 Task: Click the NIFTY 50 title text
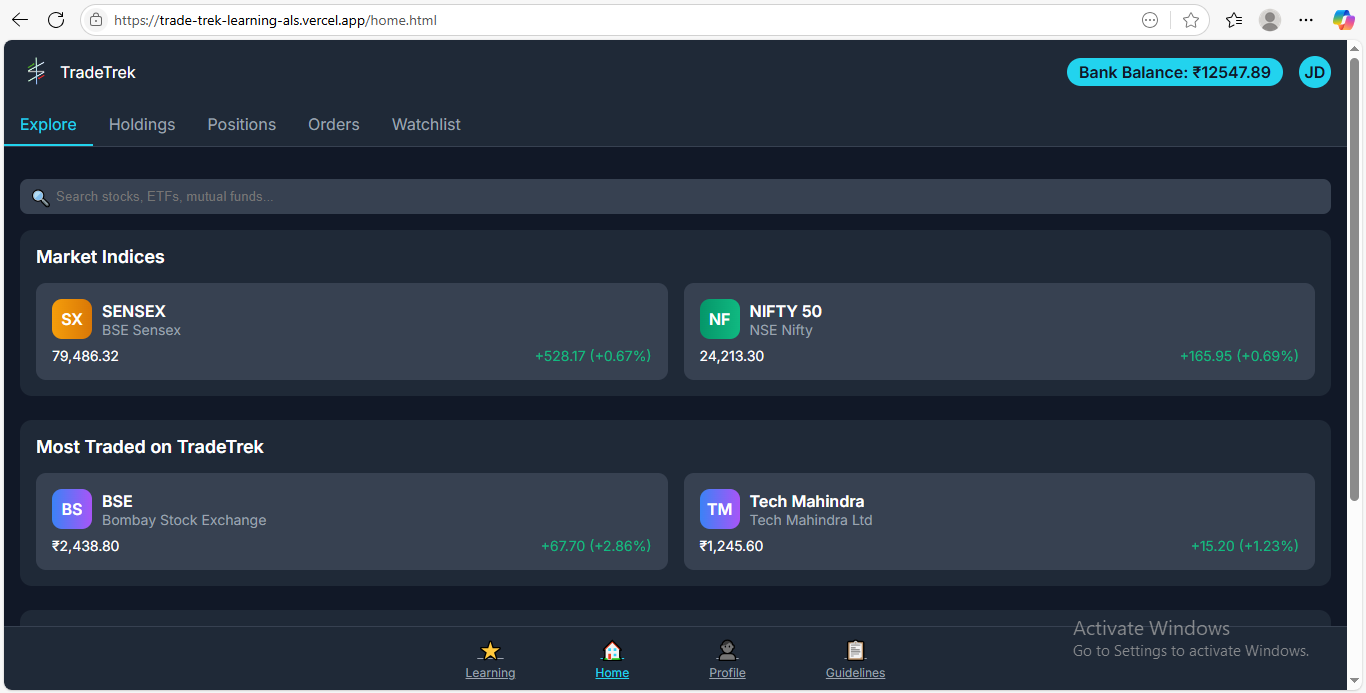786,311
